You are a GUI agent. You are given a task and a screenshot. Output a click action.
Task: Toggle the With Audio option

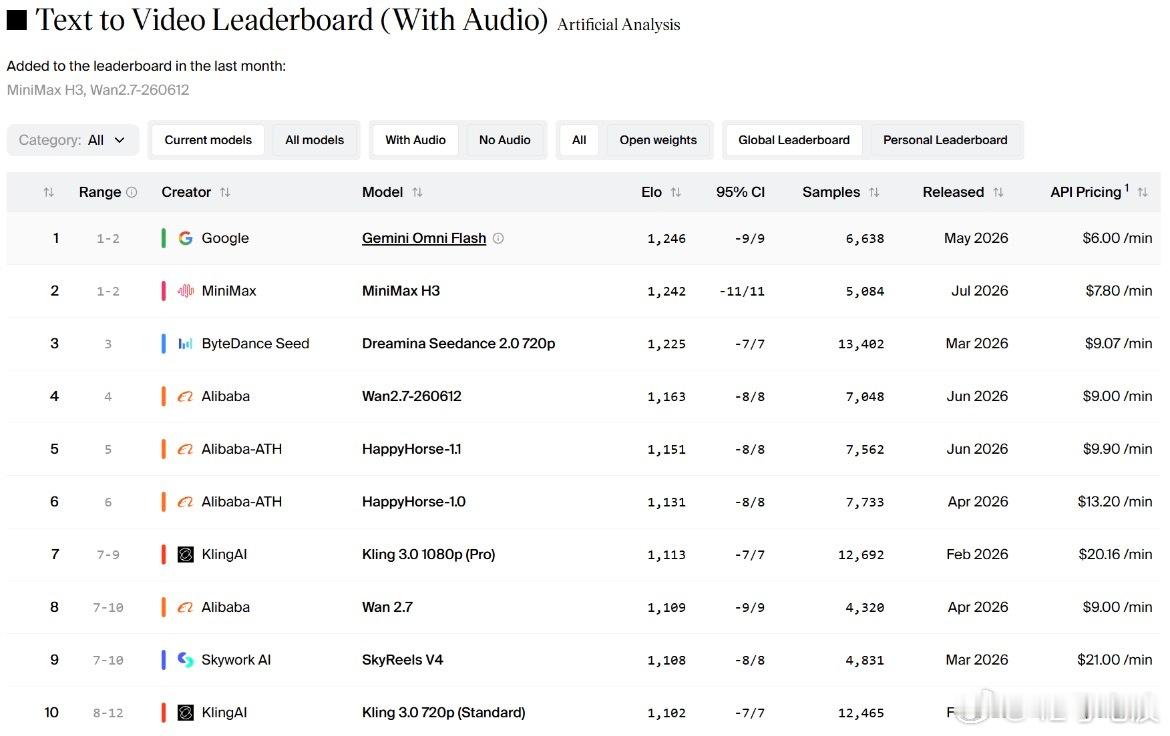pyautogui.click(x=415, y=140)
